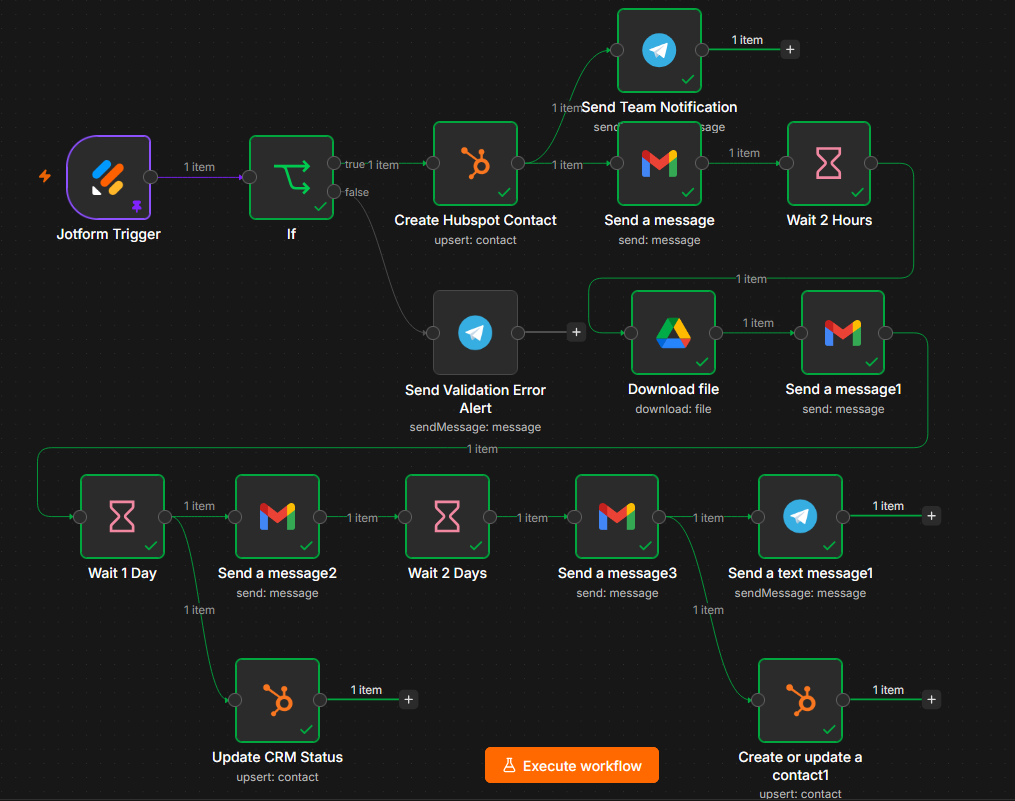1015x801 pixels.
Task: Open the Send a message2 Gmail node
Action: [277, 516]
